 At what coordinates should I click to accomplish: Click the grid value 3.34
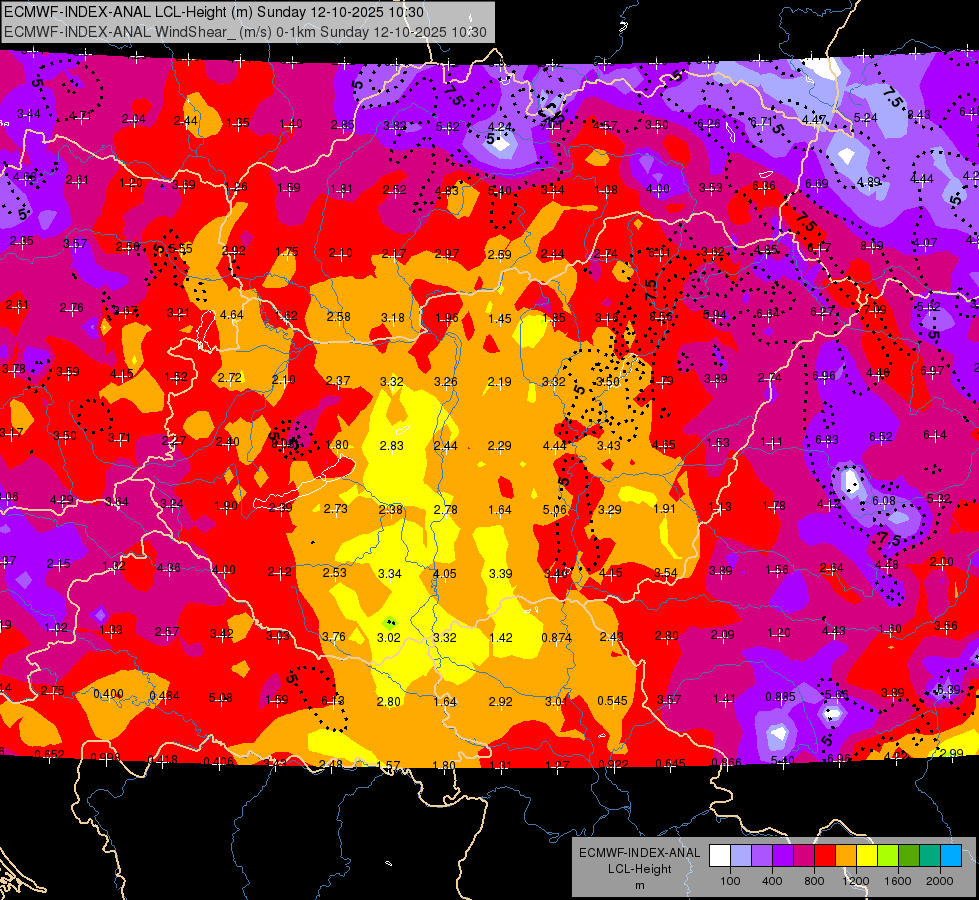click(390, 573)
